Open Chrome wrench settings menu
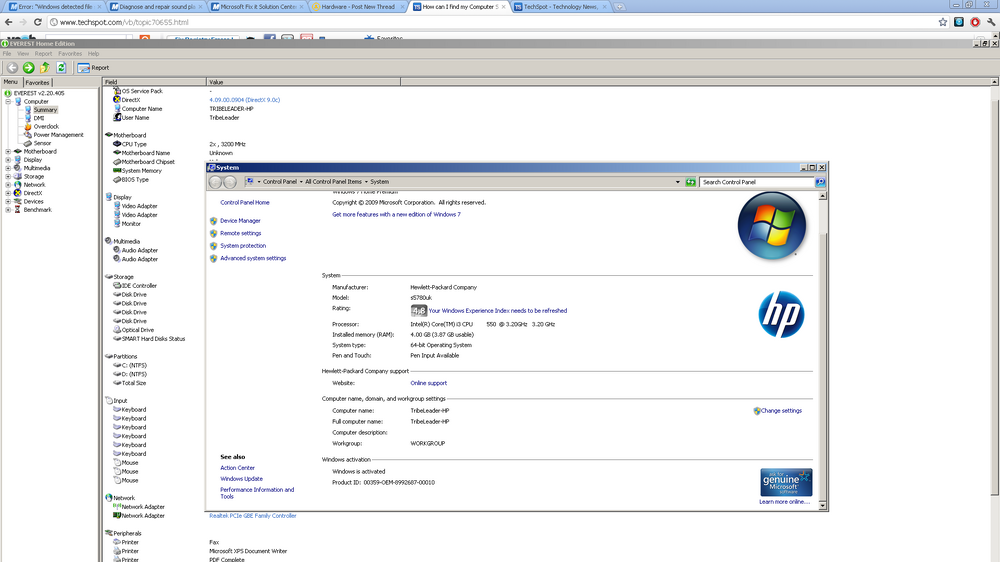The height and width of the screenshot is (562, 1000). [991, 22]
